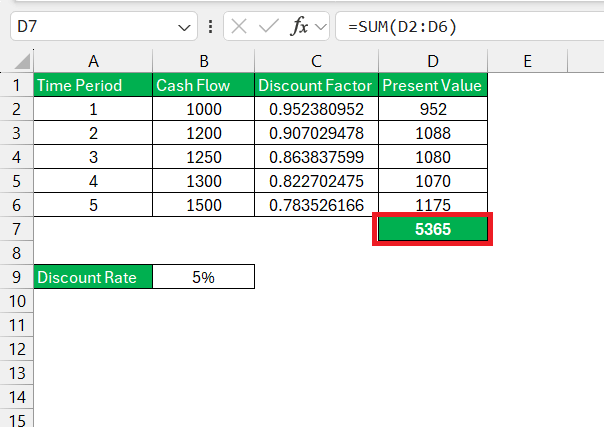Click the Enter checkmark formula icon
604x427 pixels.
pyautogui.click(x=268, y=27)
